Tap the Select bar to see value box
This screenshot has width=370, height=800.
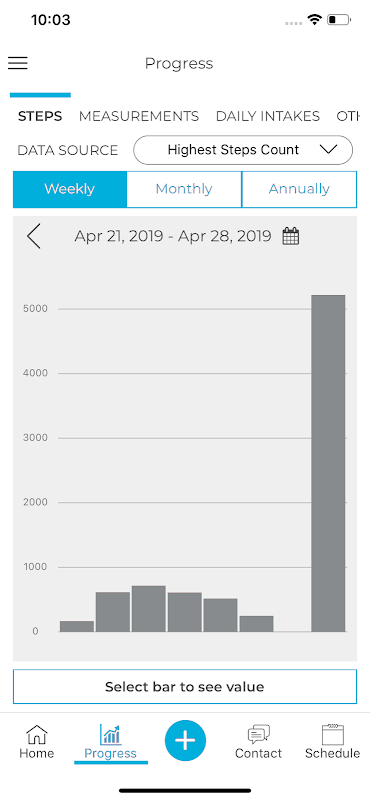(185, 687)
